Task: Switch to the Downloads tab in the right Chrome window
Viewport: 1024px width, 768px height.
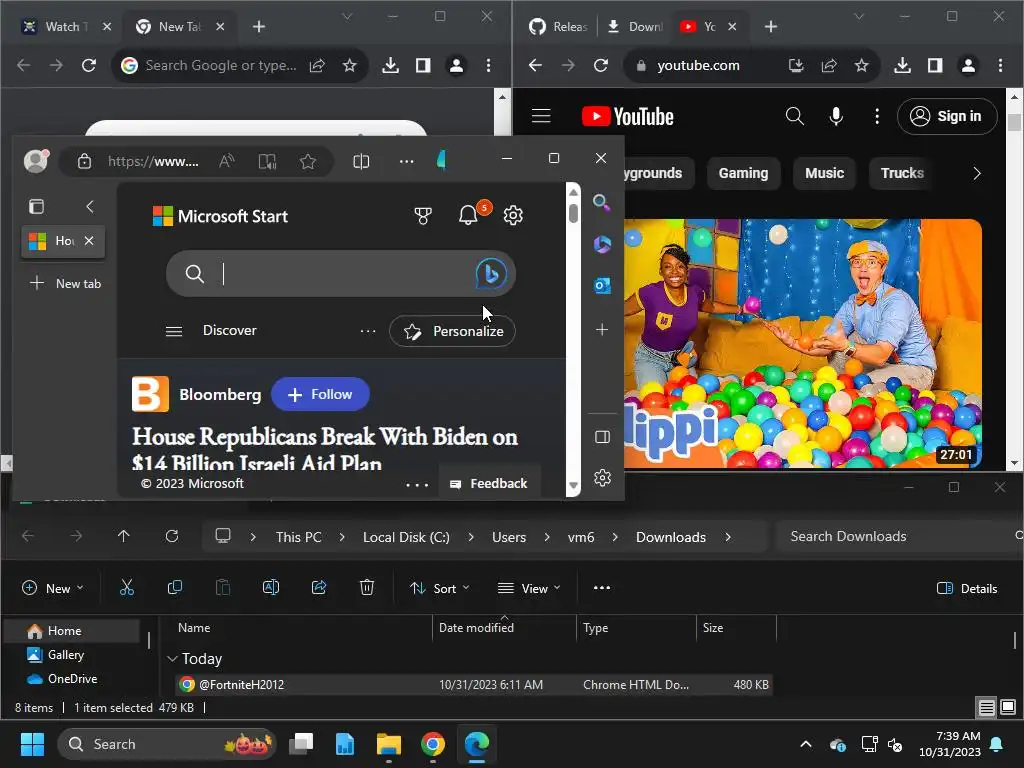Action: click(x=634, y=27)
